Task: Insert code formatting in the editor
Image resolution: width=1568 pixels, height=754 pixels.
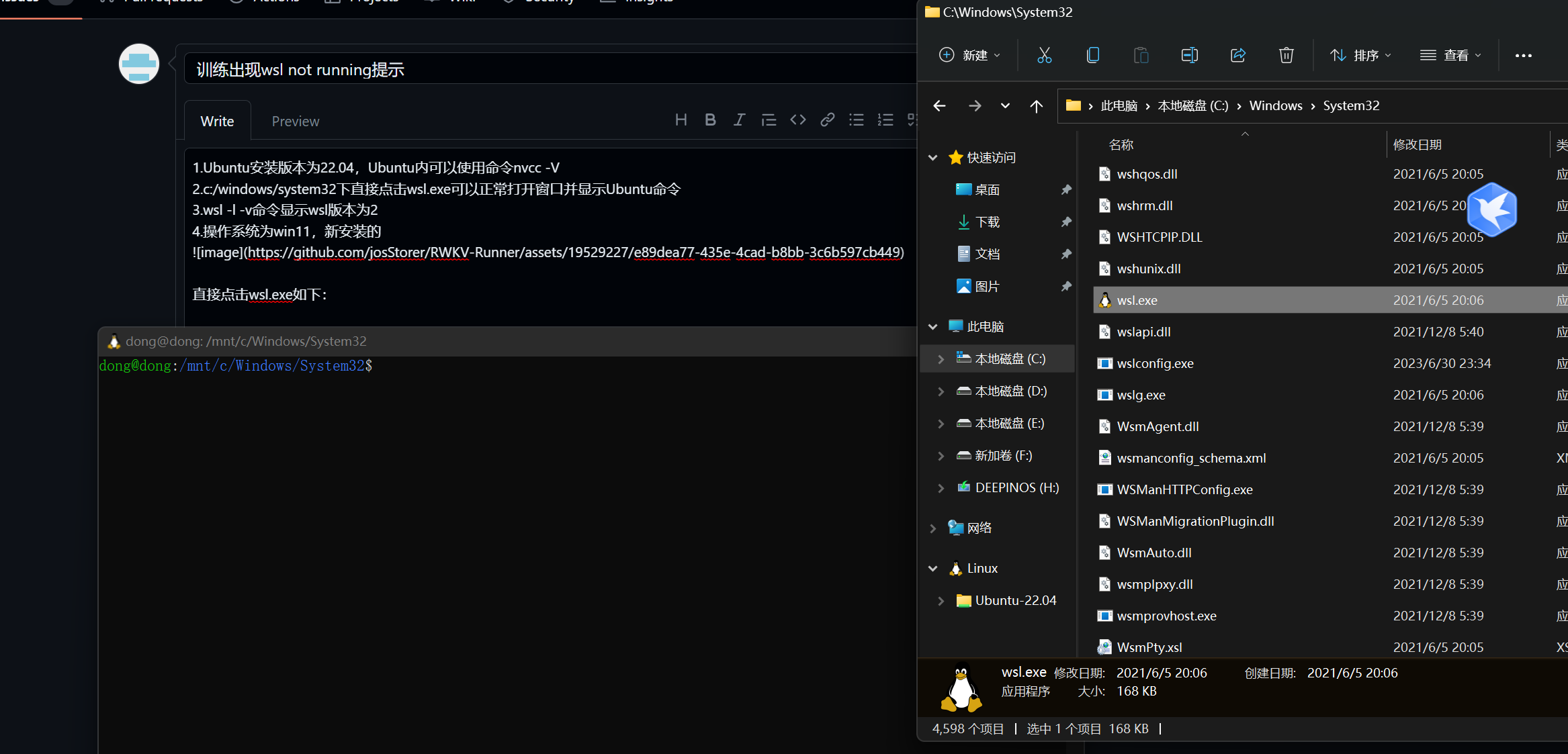Action: [x=798, y=120]
